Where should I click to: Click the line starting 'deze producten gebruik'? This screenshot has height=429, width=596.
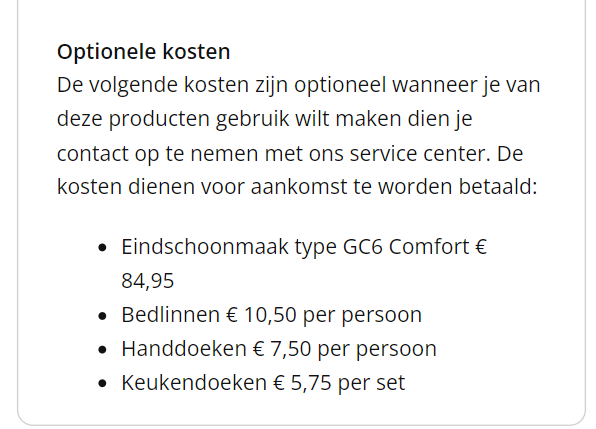265,119
